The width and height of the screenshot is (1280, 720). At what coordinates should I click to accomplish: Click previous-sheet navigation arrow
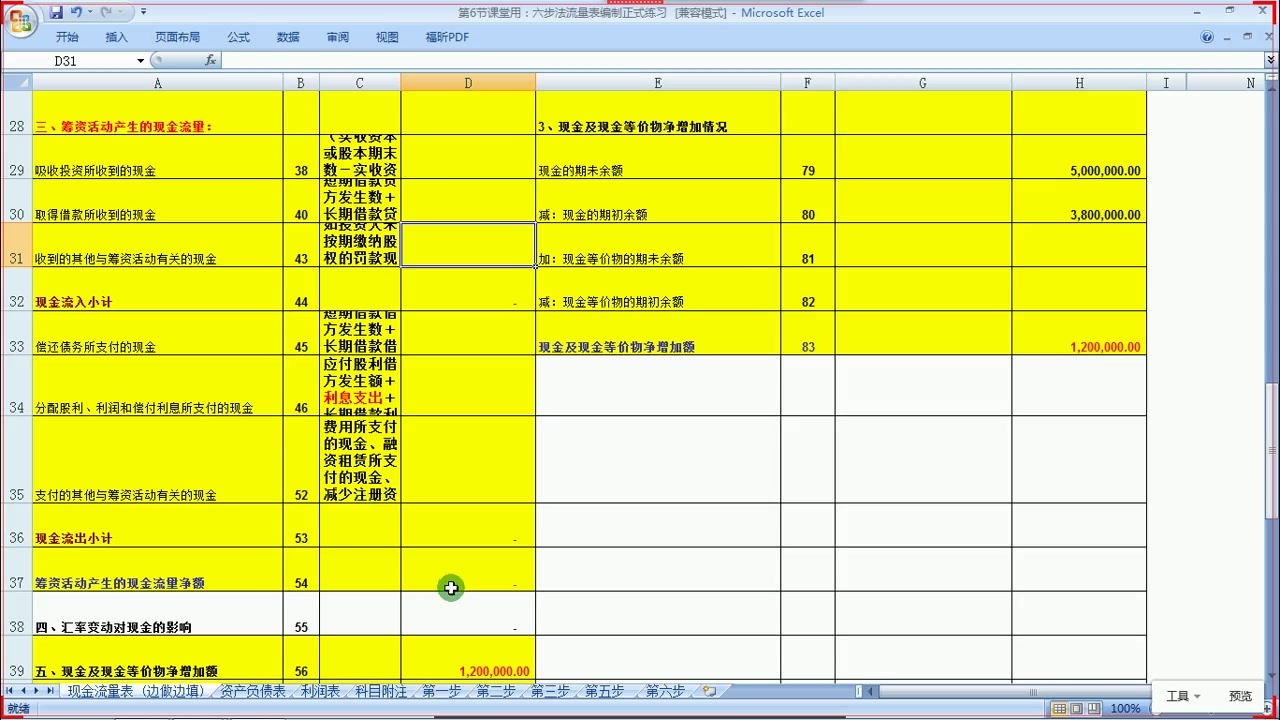tap(24, 691)
